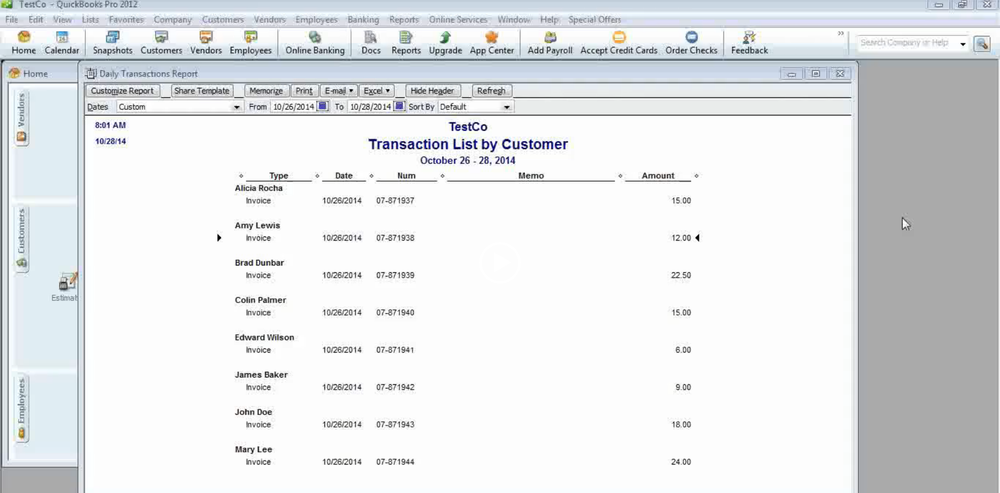Click the Hide Header button
The image size is (1000, 493).
(x=432, y=91)
